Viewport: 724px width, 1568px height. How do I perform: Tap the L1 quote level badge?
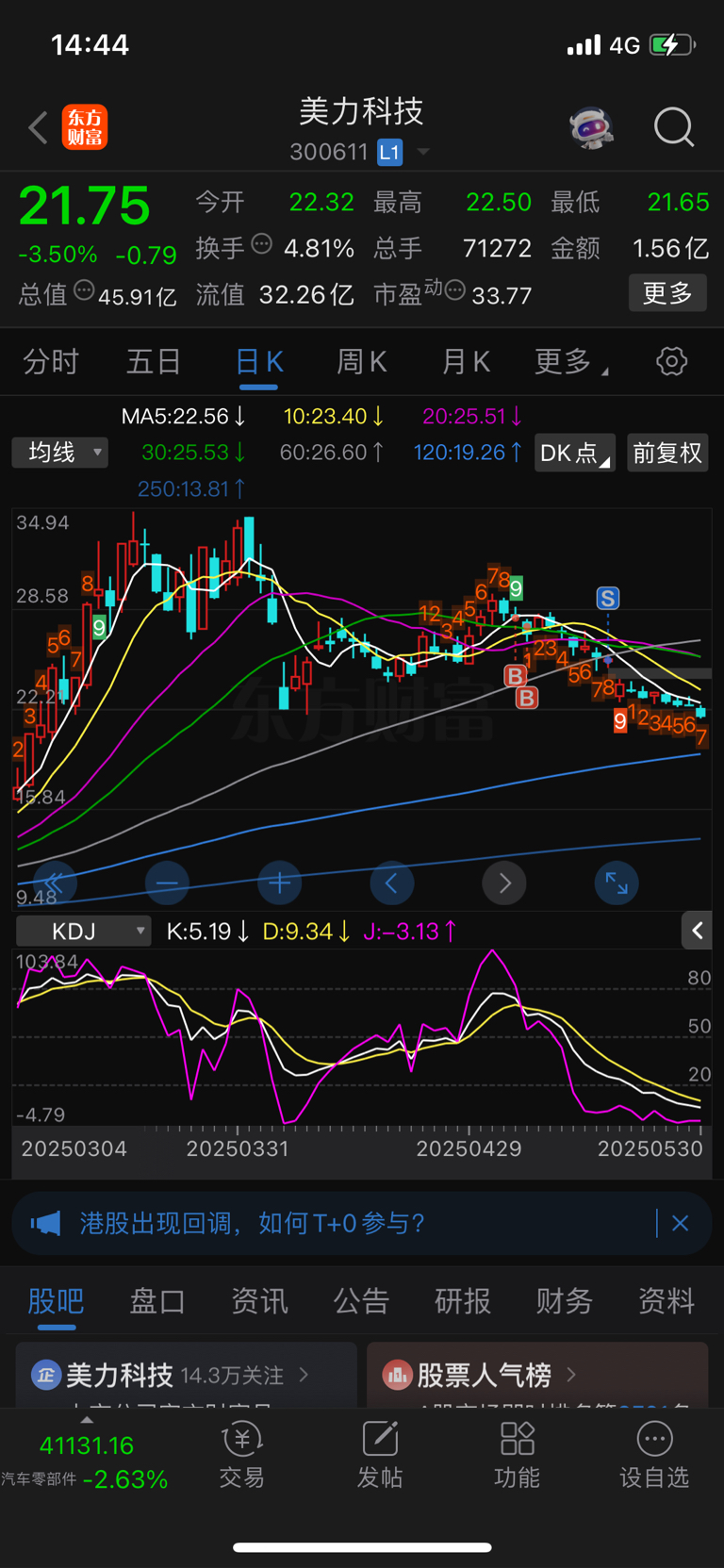(389, 152)
